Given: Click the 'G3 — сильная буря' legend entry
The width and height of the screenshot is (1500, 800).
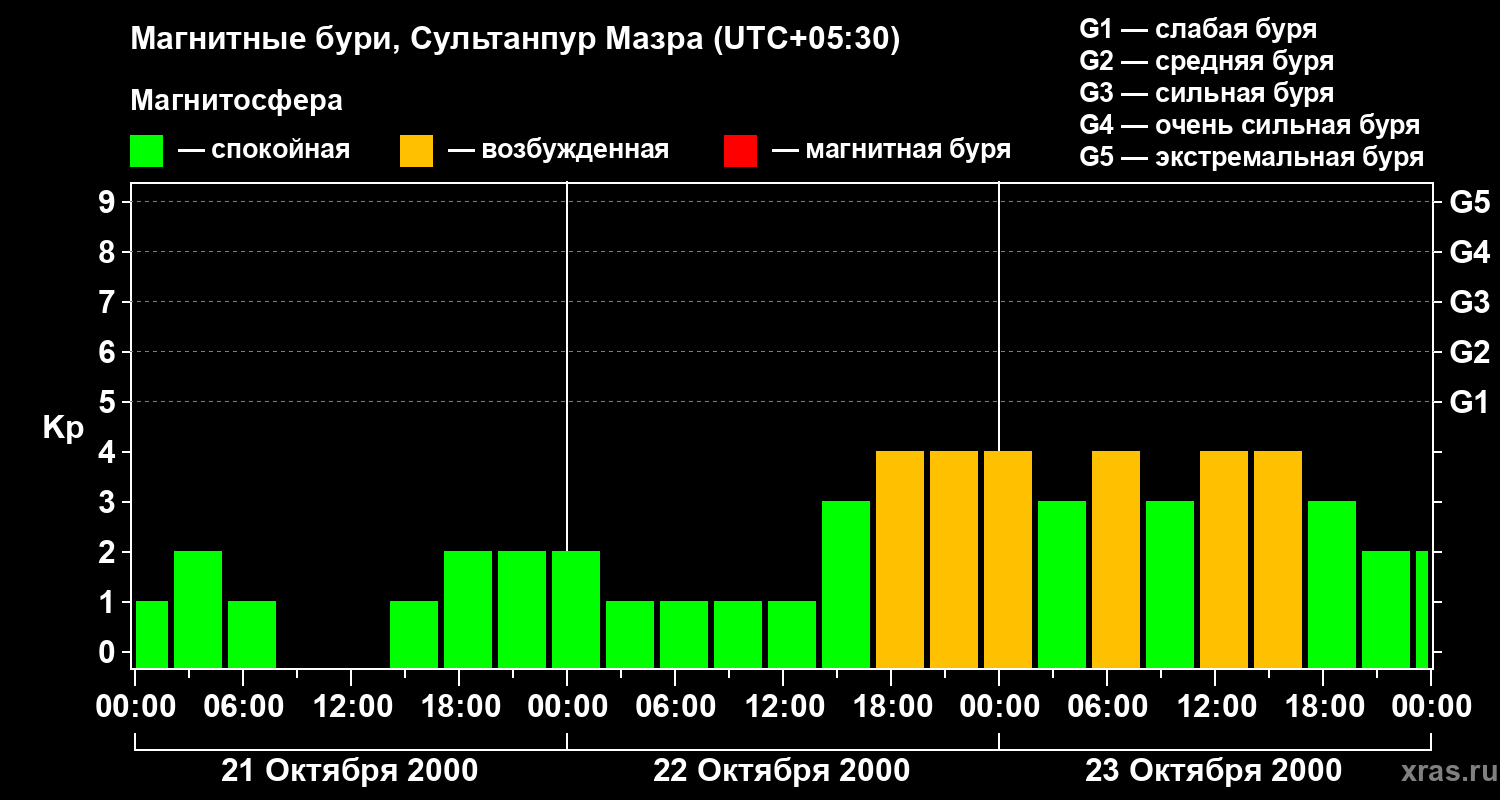Looking at the screenshot, I should tap(1206, 93).
